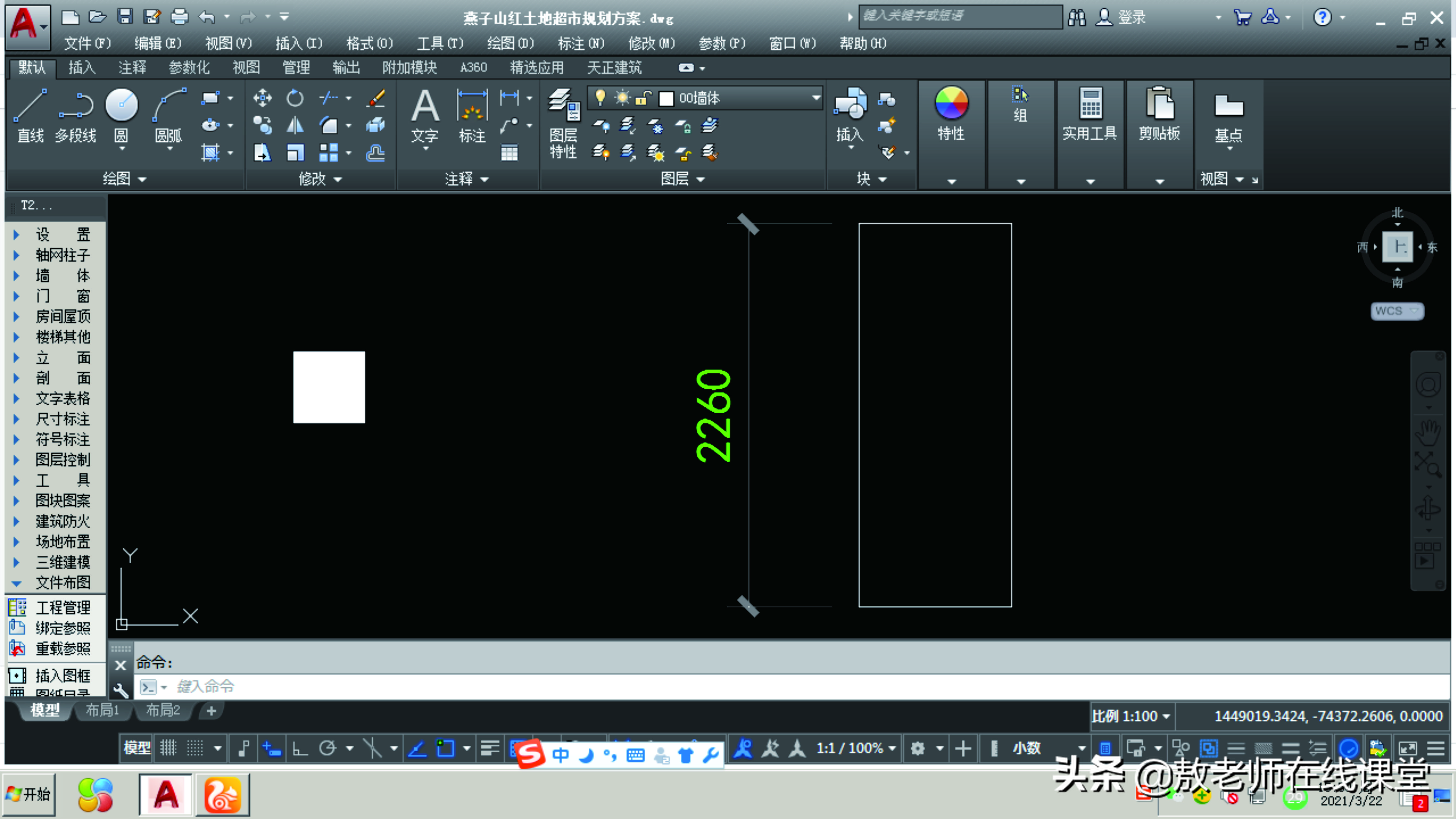
Task: Open the 00墙体 layer dropdown
Action: tap(816, 98)
